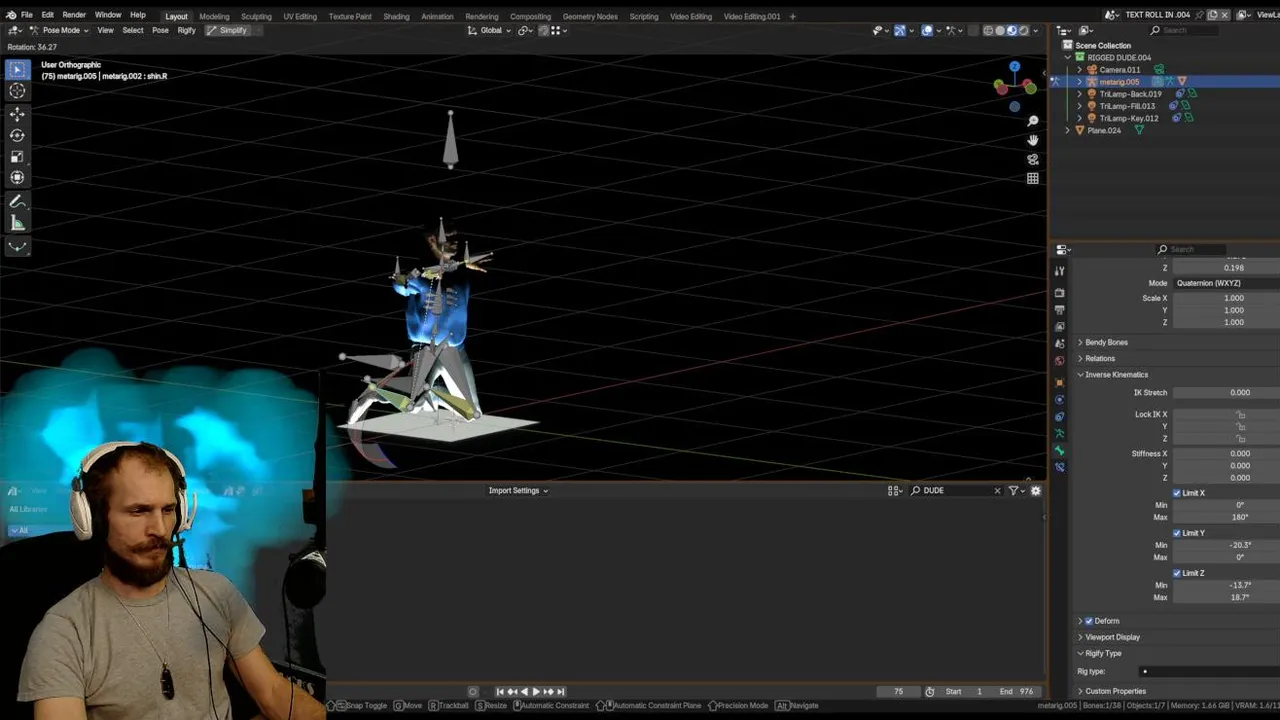Viewport: 1280px width, 720px height.
Task: Toggle Lock IK Y
Action: (1240, 426)
